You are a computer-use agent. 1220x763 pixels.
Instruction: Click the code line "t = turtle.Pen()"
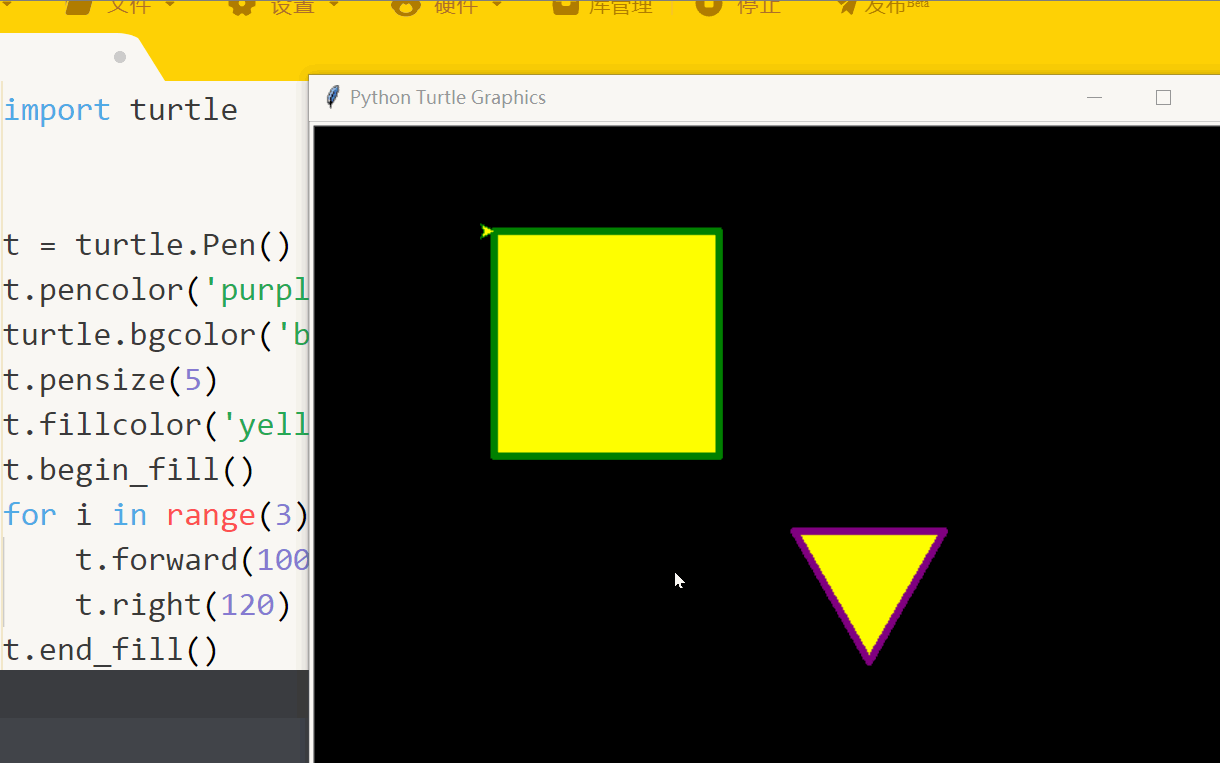click(147, 245)
